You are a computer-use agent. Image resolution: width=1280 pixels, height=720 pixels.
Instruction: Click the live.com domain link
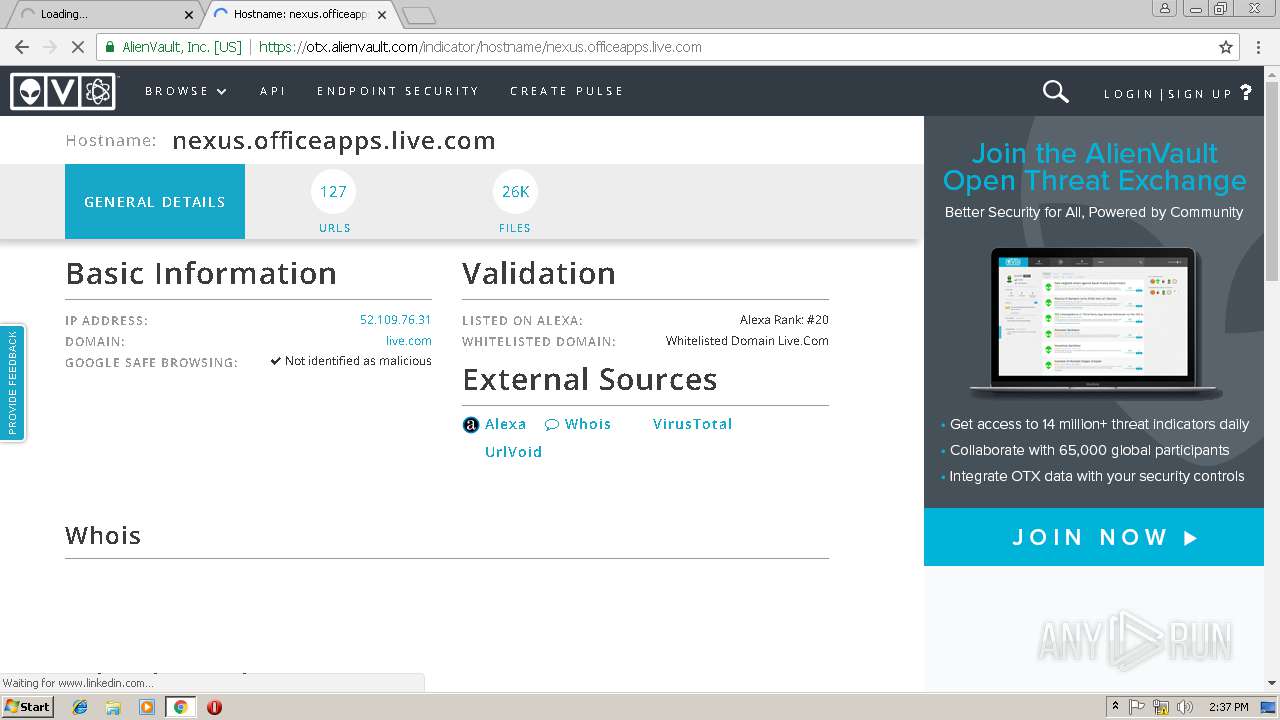click(409, 341)
